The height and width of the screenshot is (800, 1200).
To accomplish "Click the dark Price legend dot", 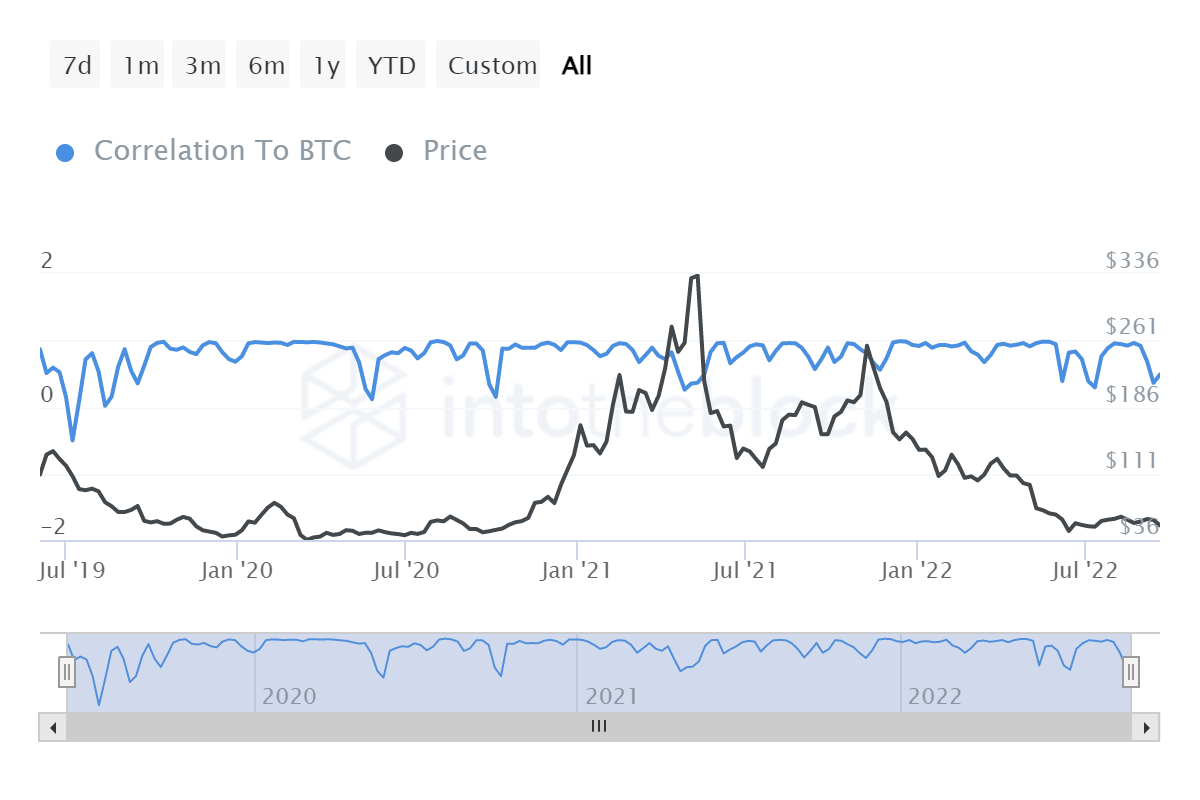I will 395,153.
